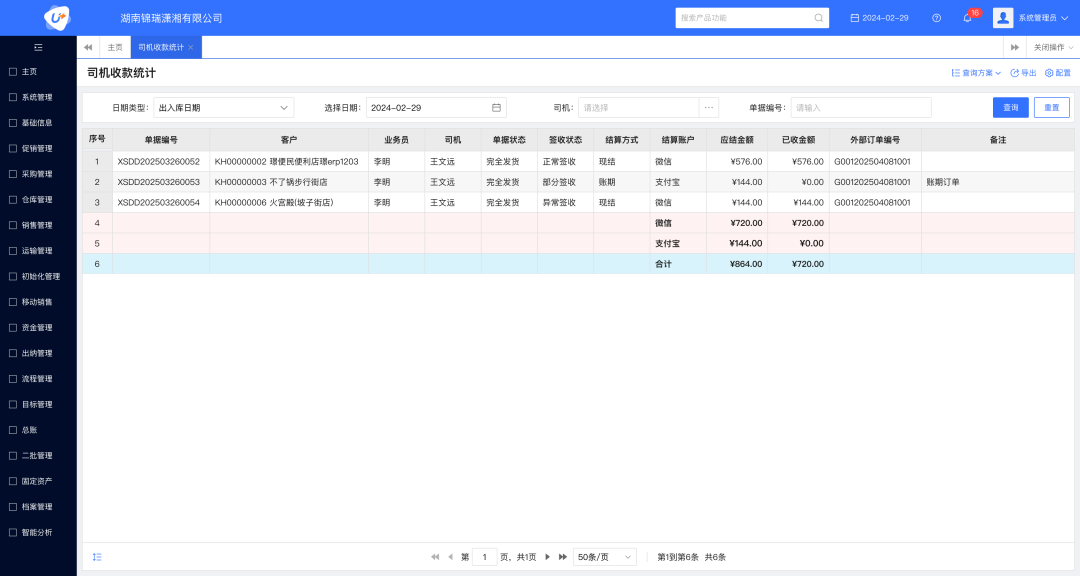Expand the 查询方案 dropdown
The image size is (1080, 576).
coord(976,73)
